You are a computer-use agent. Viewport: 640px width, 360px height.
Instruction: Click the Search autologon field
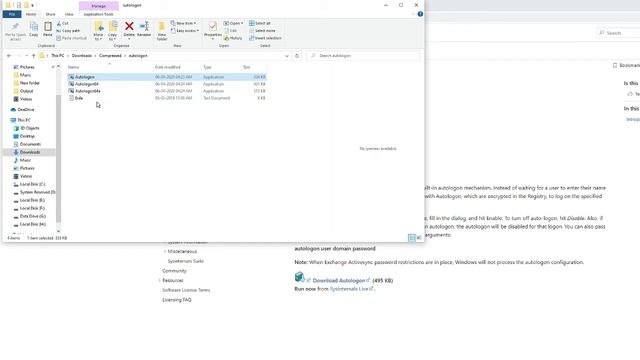363,56
